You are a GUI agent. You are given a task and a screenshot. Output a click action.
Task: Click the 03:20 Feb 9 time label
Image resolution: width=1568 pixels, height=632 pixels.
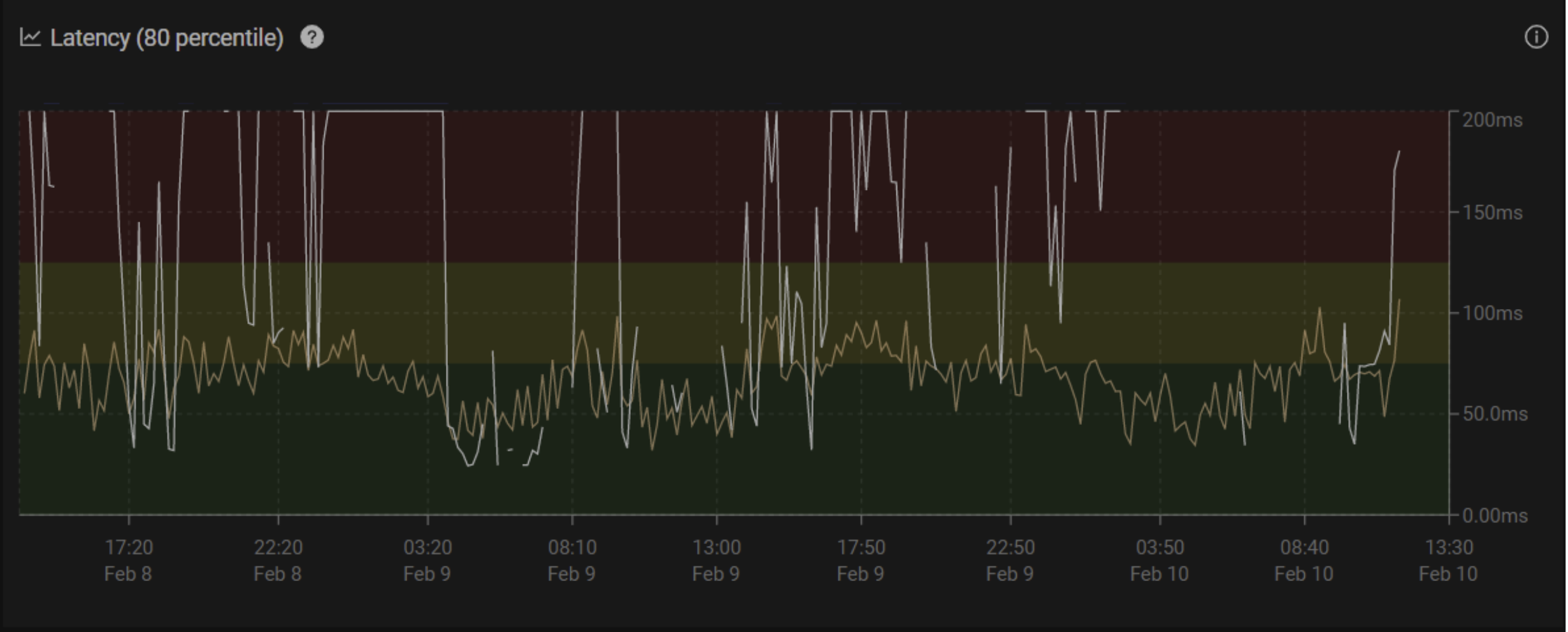click(427, 560)
